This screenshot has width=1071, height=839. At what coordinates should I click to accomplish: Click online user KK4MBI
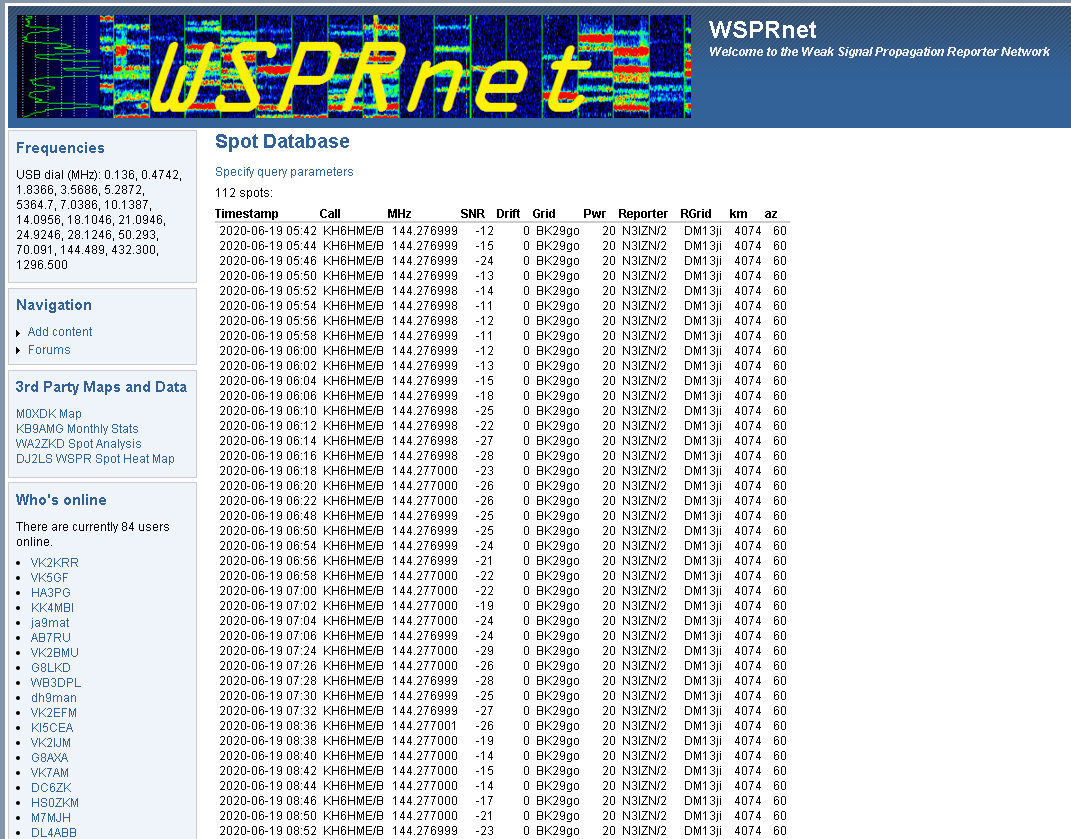tap(52, 608)
